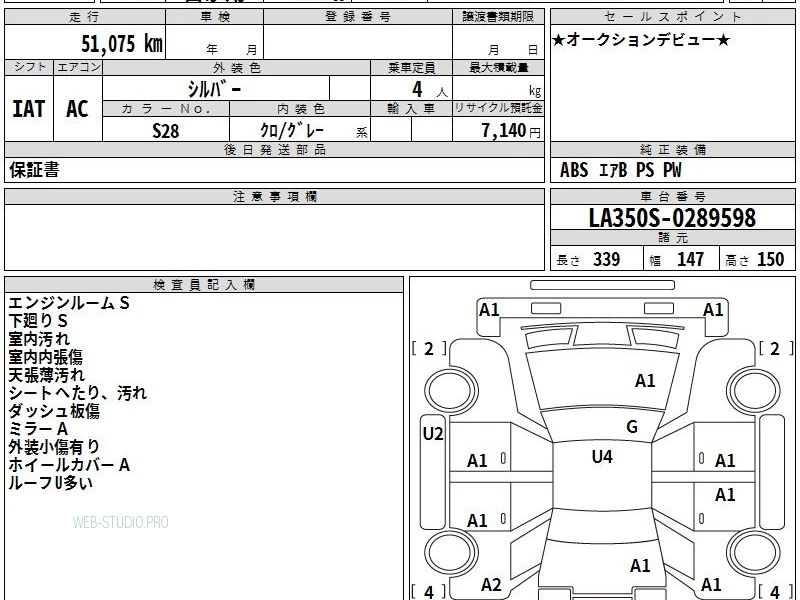This screenshot has width=800, height=600.
Task: Click the A1 mark on the hood
Action: click(645, 381)
